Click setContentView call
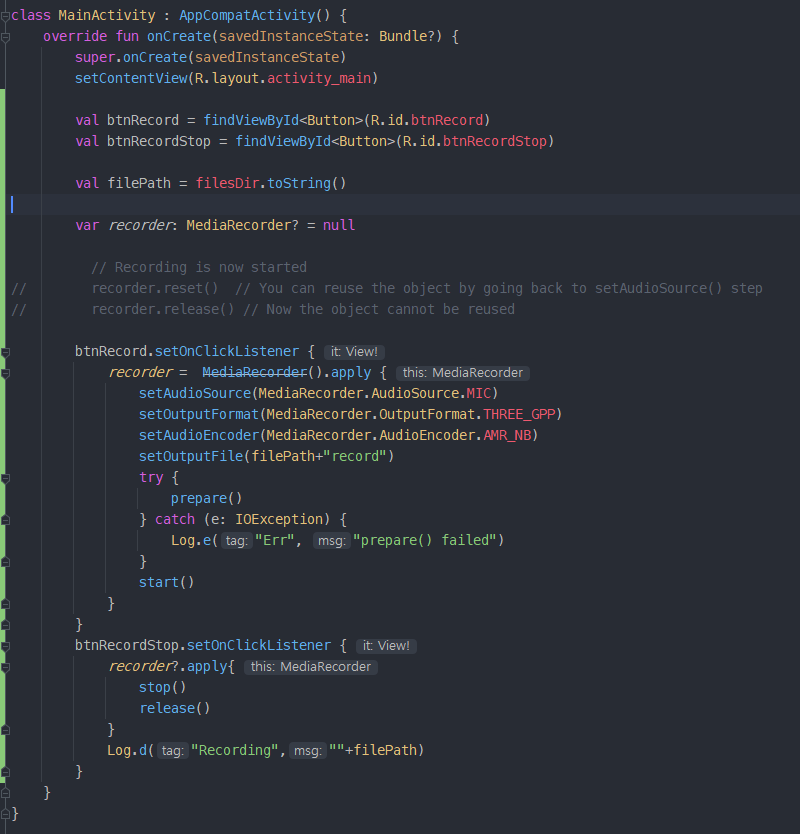Viewport: 800px width, 834px height. point(131,78)
